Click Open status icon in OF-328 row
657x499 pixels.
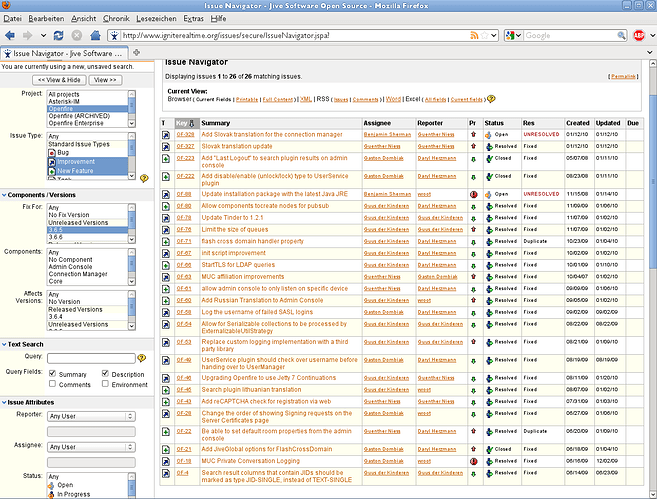pyautogui.click(x=488, y=135)
